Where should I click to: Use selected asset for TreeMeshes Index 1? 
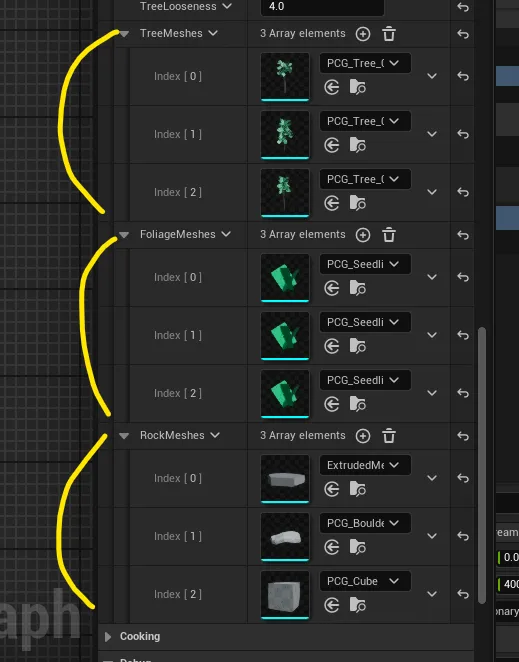(x=332, y=145)
